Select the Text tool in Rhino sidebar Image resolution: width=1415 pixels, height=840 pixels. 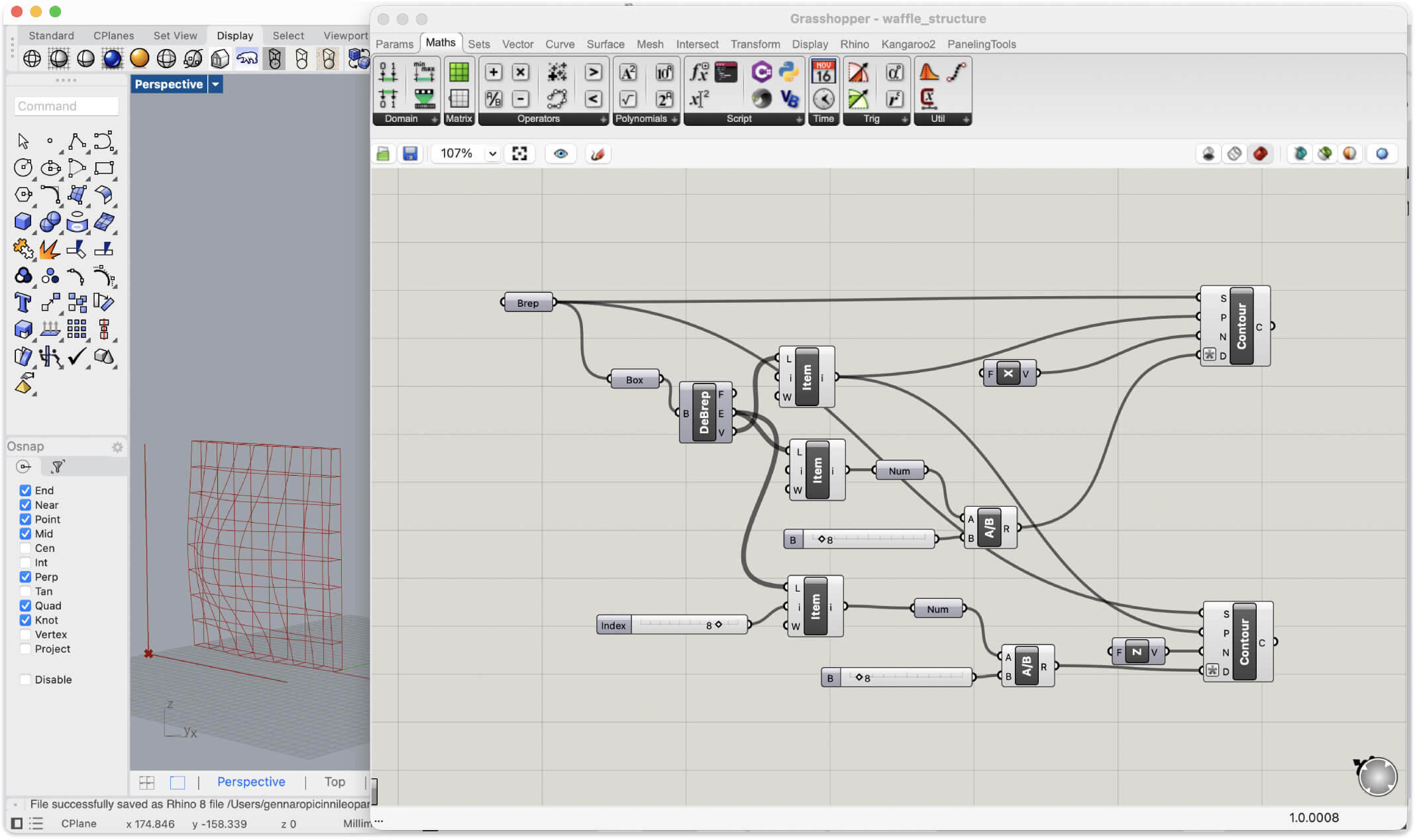(23, 303)
